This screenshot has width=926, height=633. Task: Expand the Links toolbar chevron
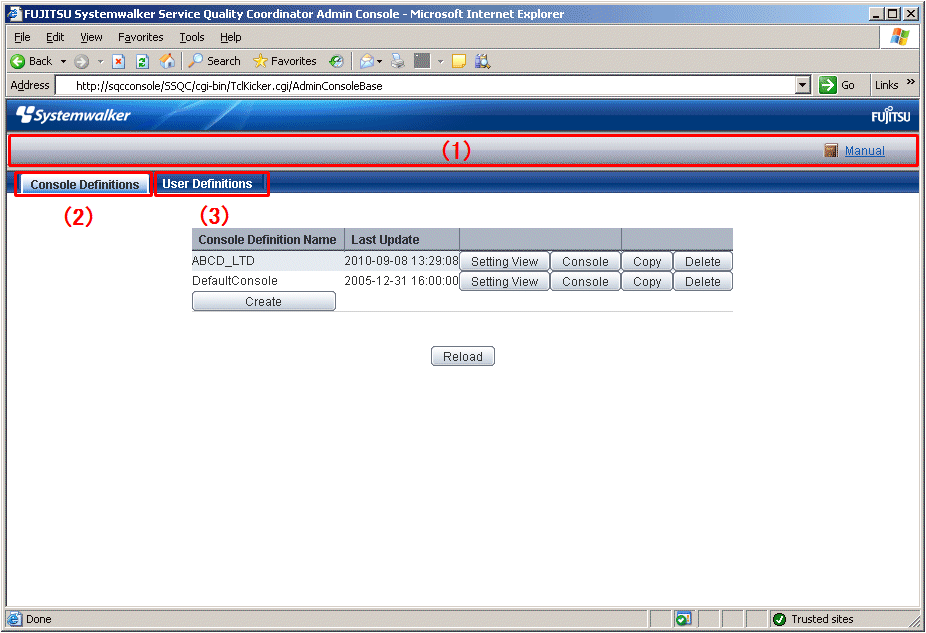tap(911, 82)
